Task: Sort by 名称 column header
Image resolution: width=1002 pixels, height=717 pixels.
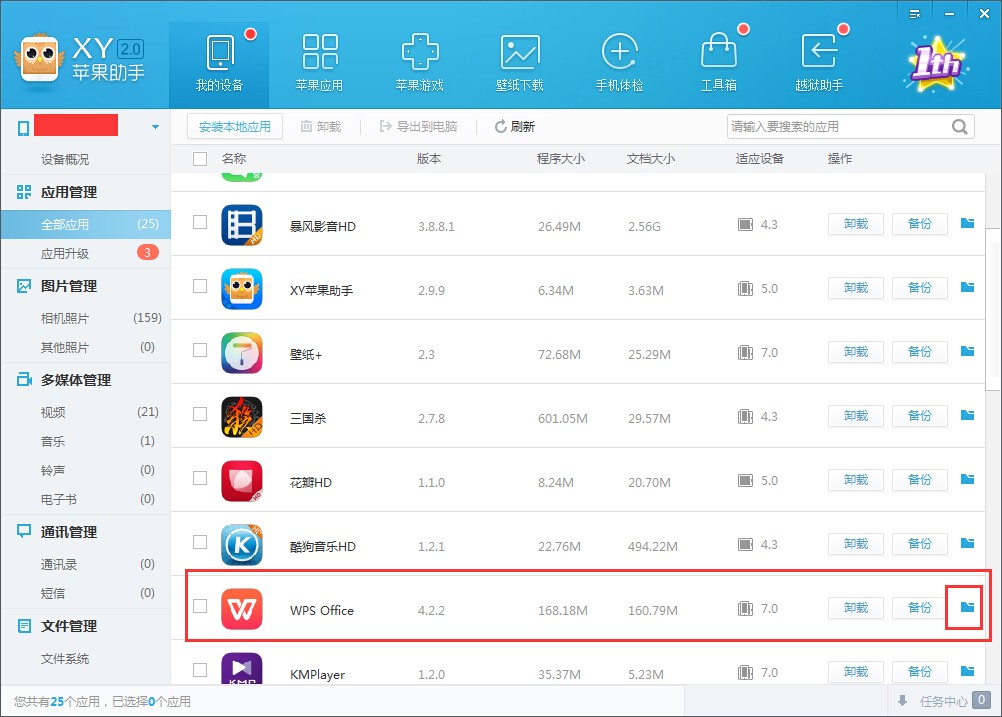Action: click(234, 158)
